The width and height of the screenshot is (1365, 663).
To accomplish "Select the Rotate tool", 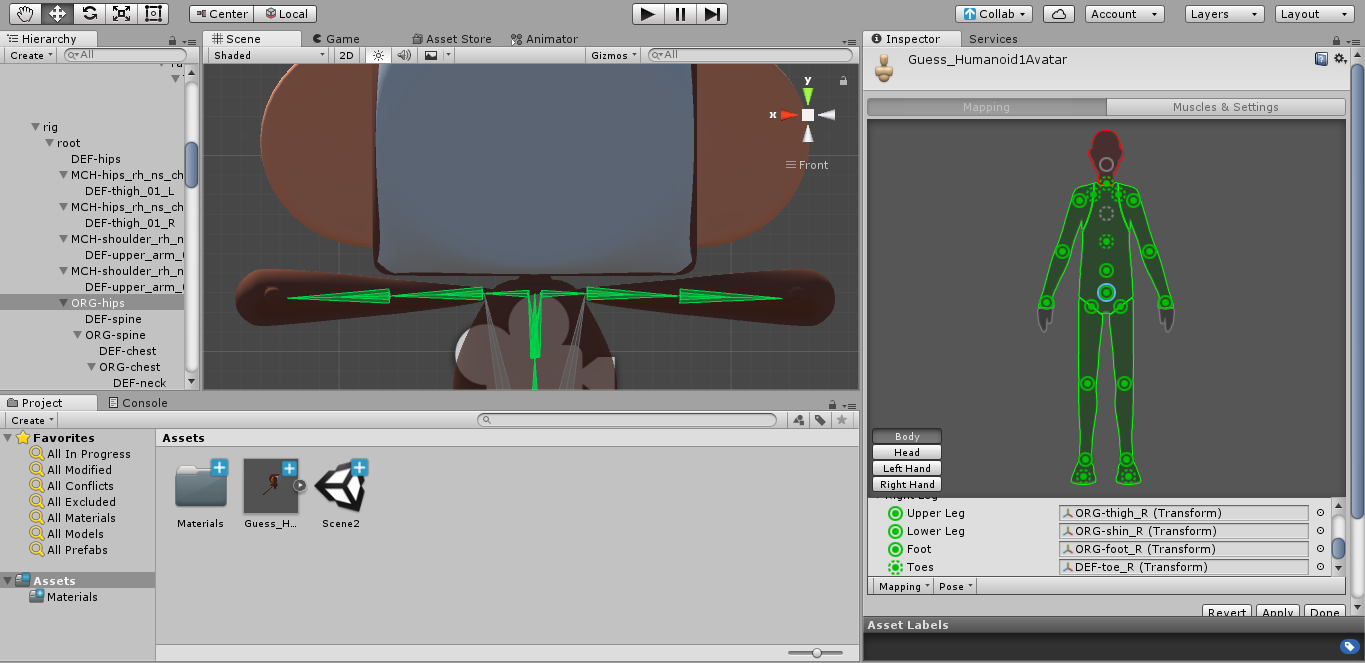I will coord(89,13).
